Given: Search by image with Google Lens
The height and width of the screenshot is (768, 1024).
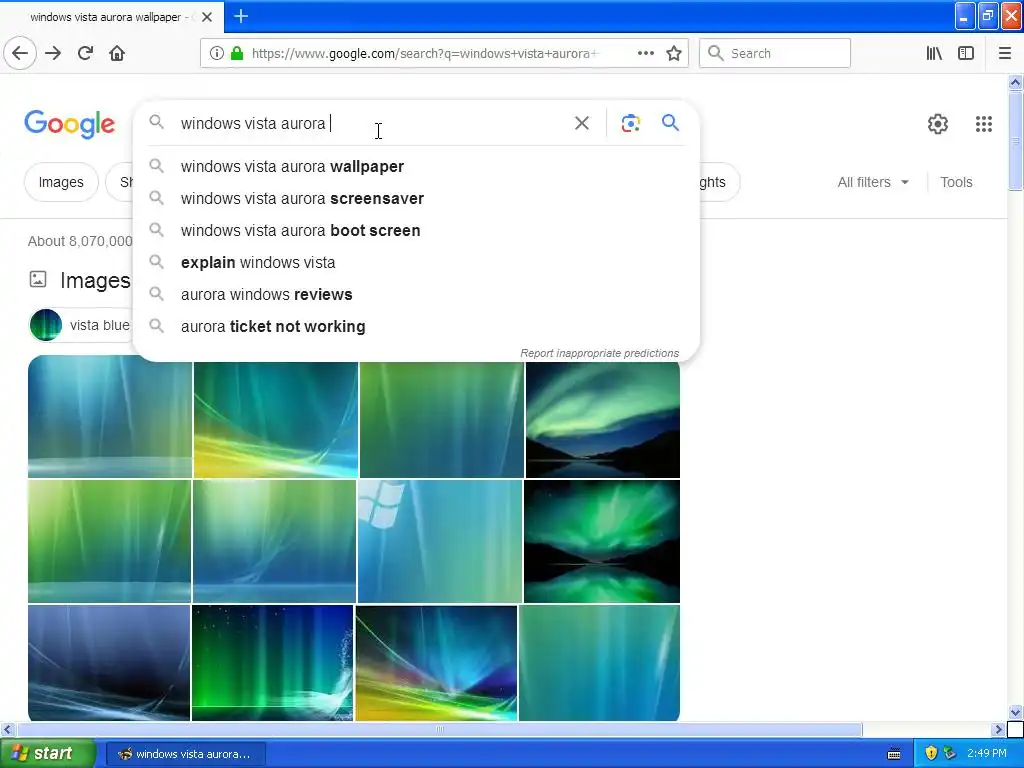Looking at the screenshot, I should 630,123.
